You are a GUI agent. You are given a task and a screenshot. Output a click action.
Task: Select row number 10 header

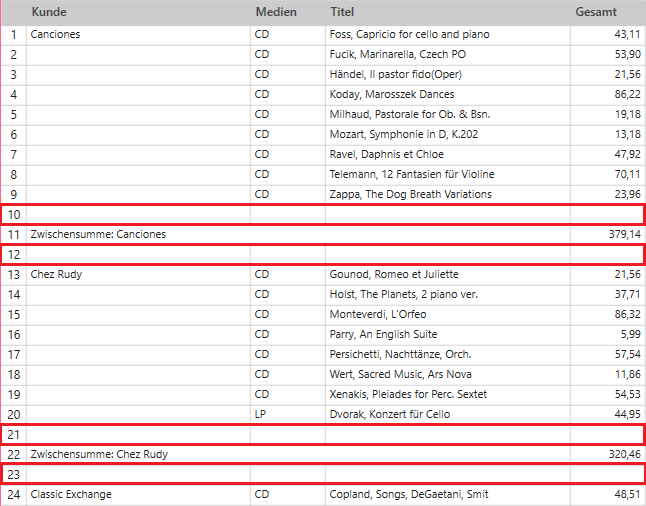pyautogui.click(x=14, y=214)
